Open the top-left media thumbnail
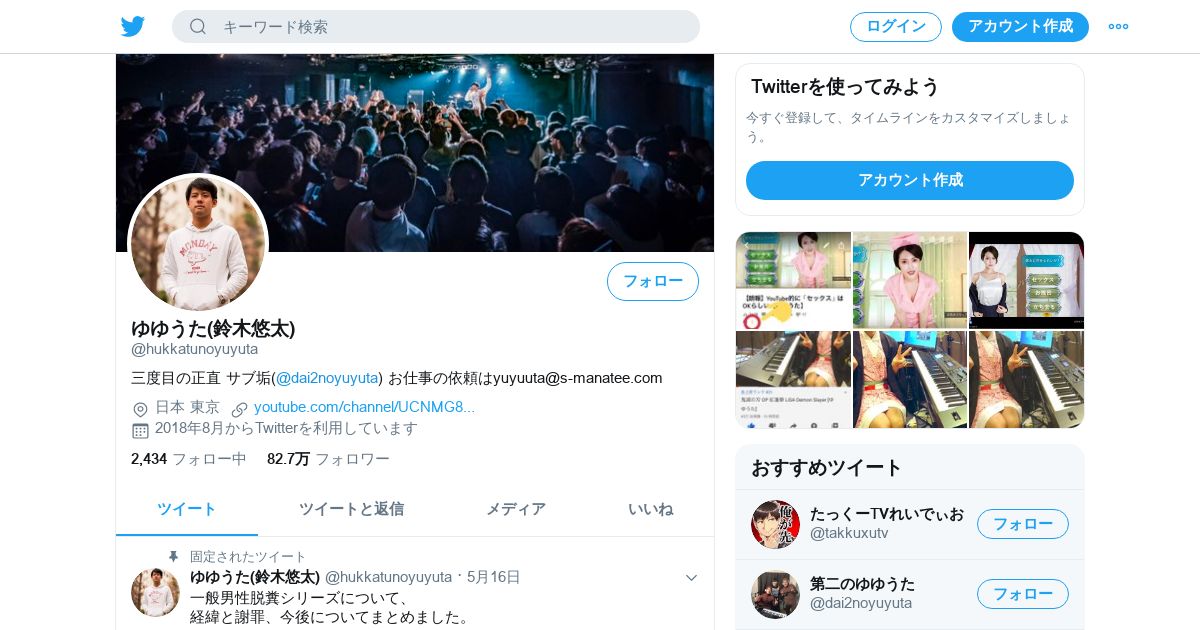1200x630 pixels. click(793, 281)
